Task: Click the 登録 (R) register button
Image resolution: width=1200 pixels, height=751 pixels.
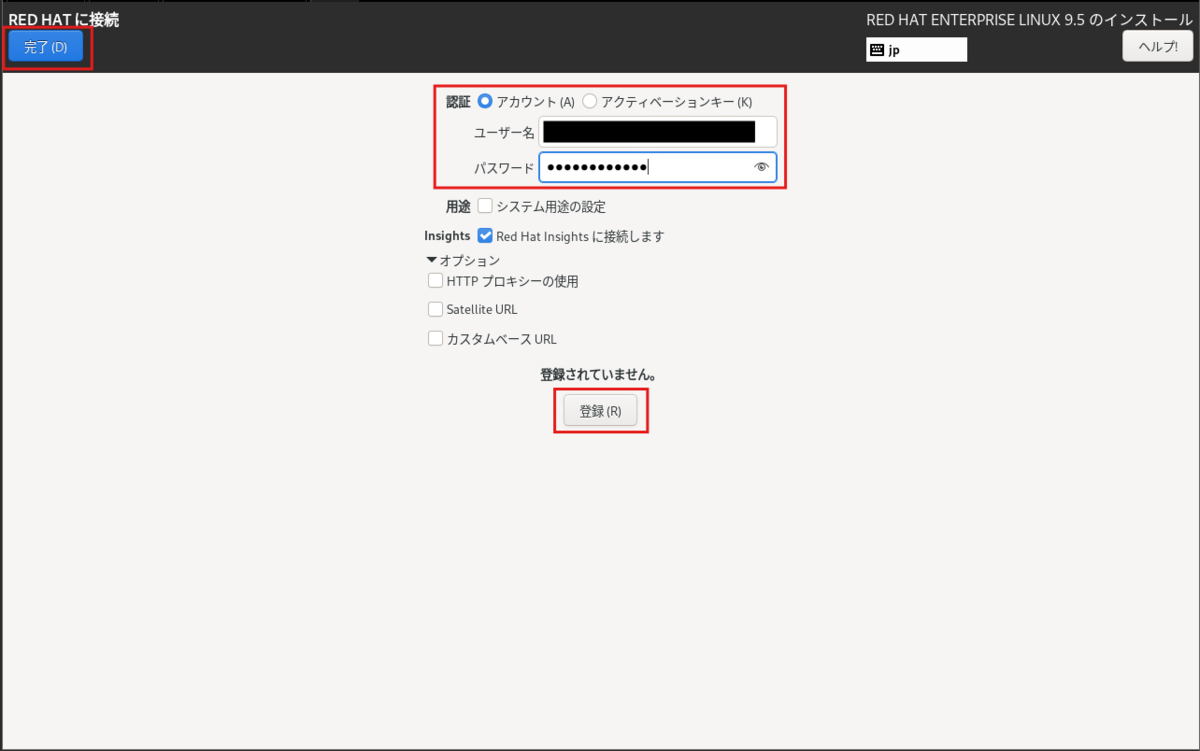Action: pyautogui.click(x=600, y=411)
